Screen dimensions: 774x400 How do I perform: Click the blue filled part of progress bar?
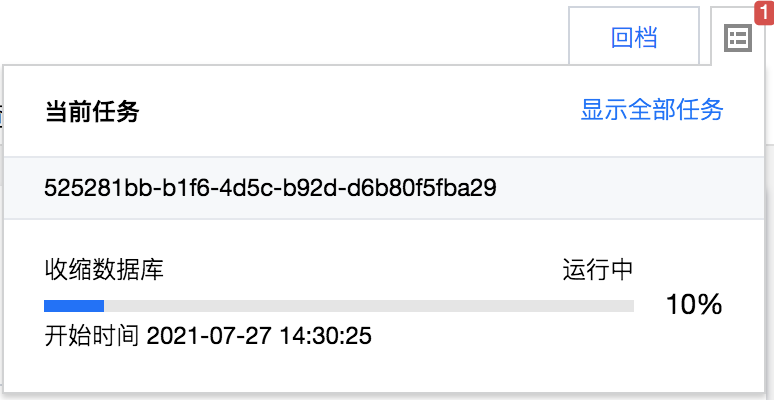pyautogui.click(x=74, y=306)
